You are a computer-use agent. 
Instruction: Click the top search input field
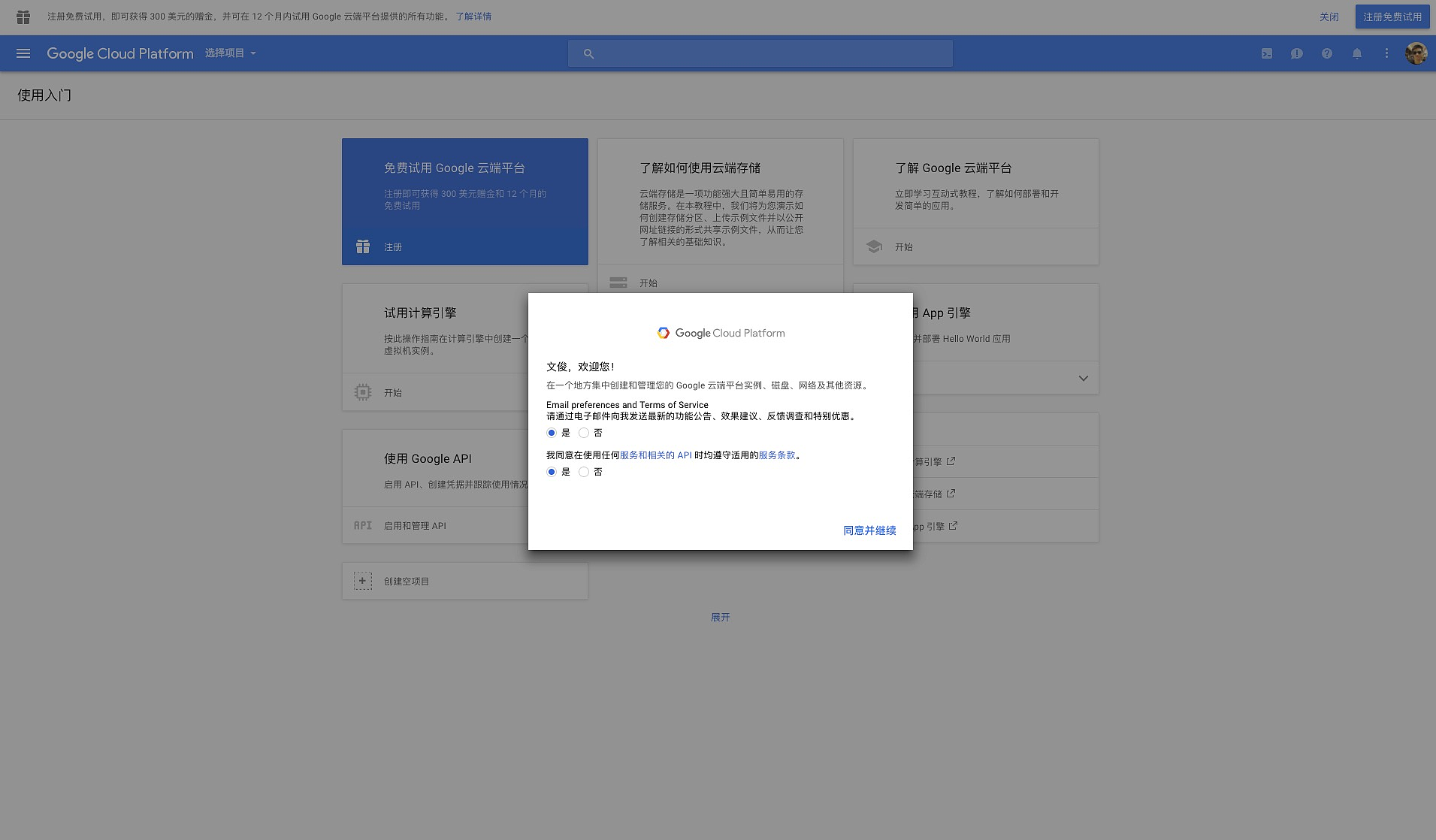760,53
